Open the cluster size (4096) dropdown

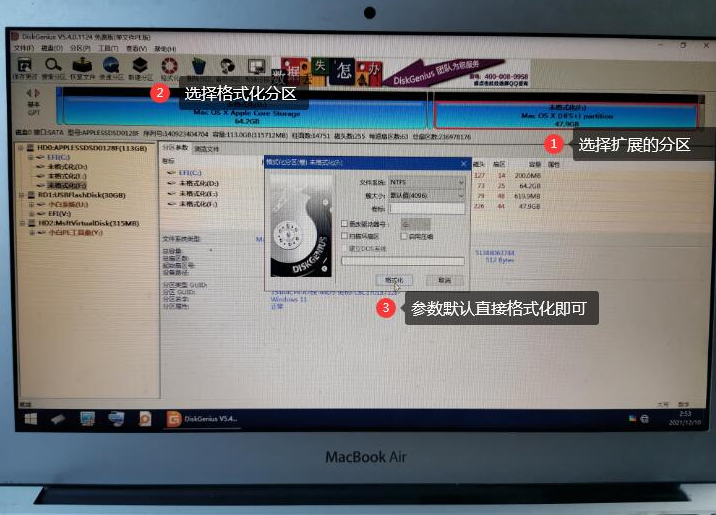click(x=427, y=195)
